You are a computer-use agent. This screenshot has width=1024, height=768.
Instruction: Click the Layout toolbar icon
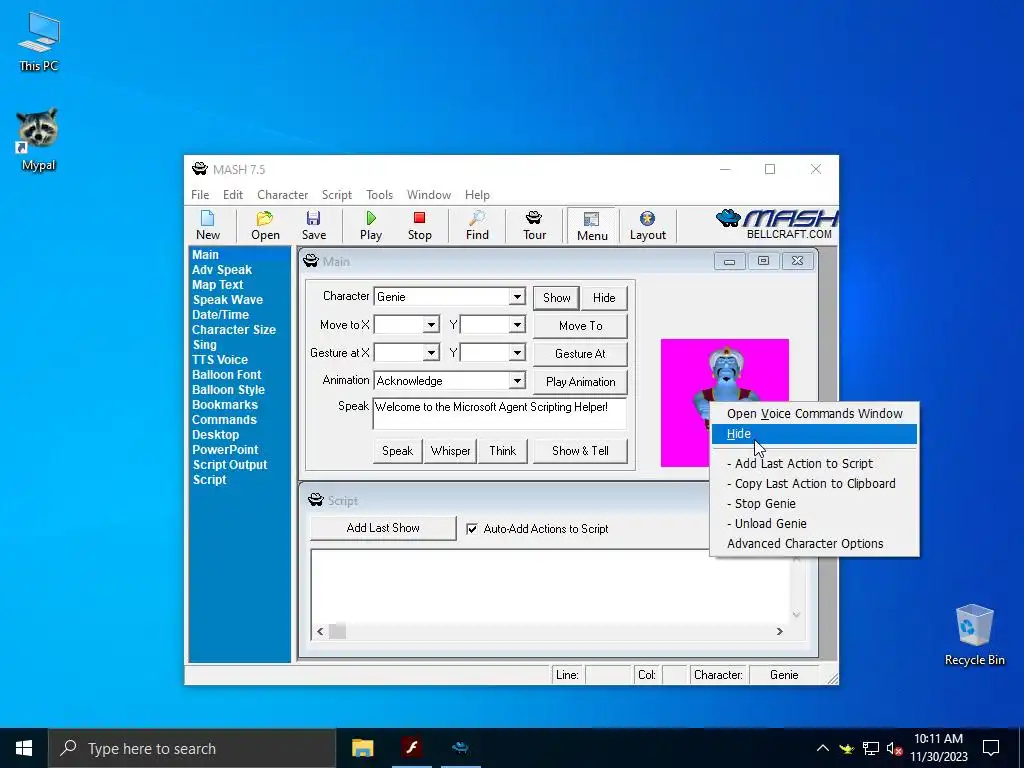click(647, 226)
